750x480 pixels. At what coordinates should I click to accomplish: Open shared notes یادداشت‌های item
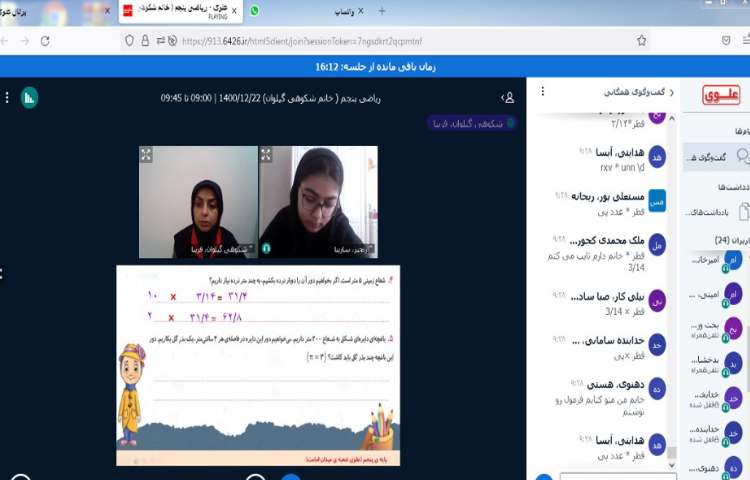point(716,211)
